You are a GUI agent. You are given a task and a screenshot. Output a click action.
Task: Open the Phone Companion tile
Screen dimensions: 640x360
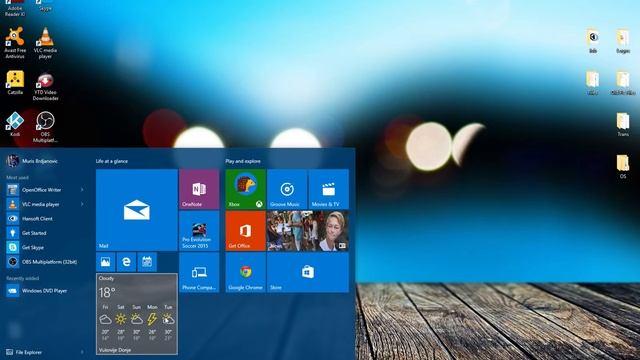199,272
